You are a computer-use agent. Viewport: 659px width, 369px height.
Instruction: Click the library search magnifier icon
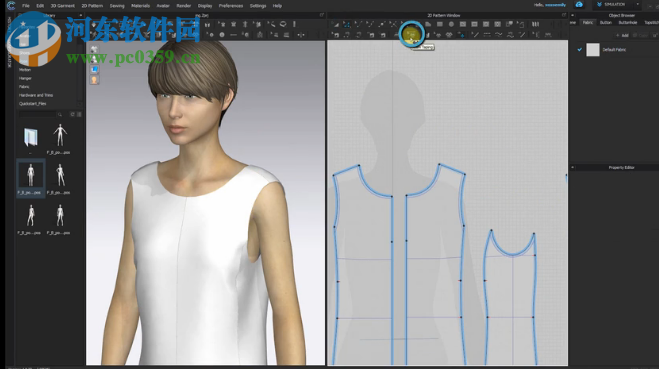pos(60,114)
